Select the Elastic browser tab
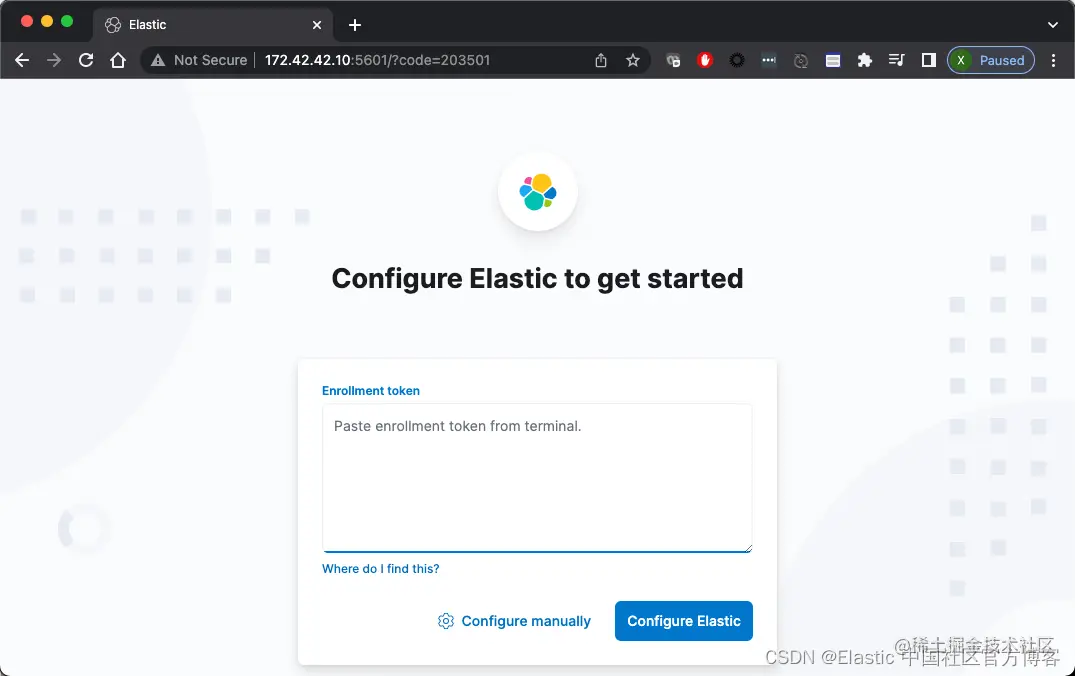Screen dimensions: 1075x676 tap(213, 25)
